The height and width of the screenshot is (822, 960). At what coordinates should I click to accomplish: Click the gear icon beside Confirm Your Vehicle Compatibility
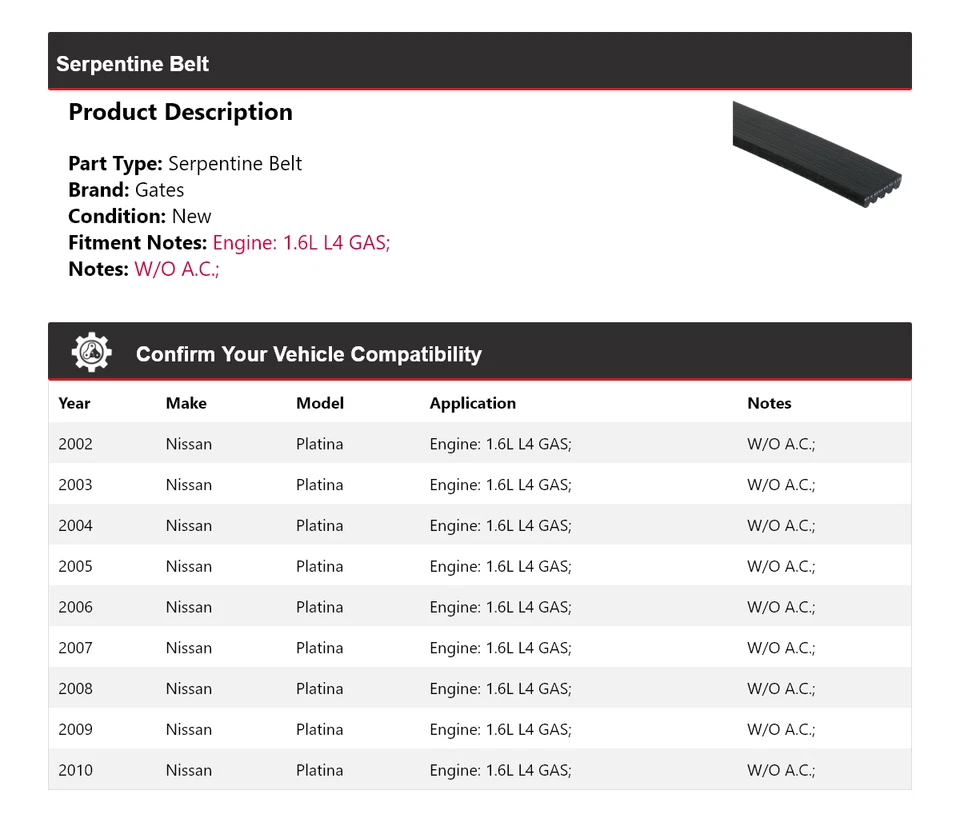click(91, 352)
